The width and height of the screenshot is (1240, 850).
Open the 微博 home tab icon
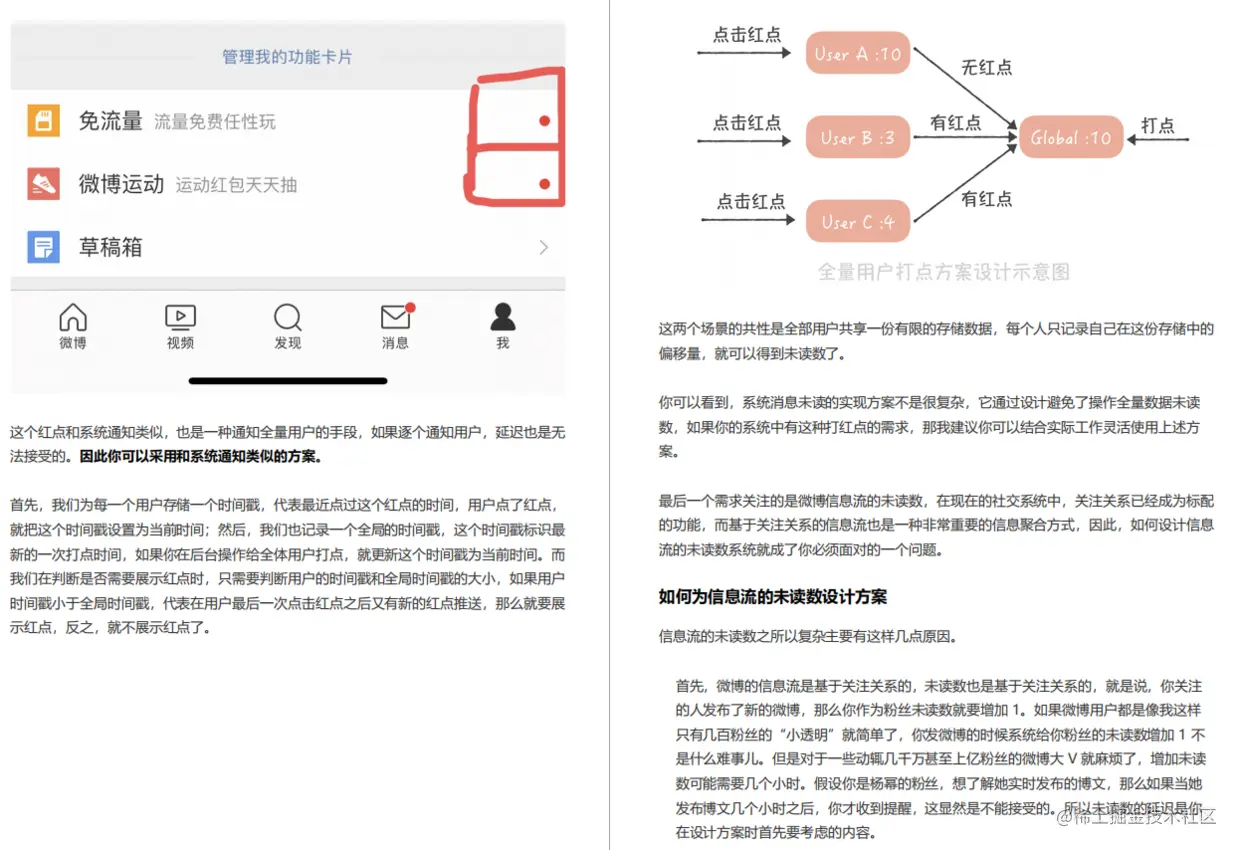click(72, 318)
